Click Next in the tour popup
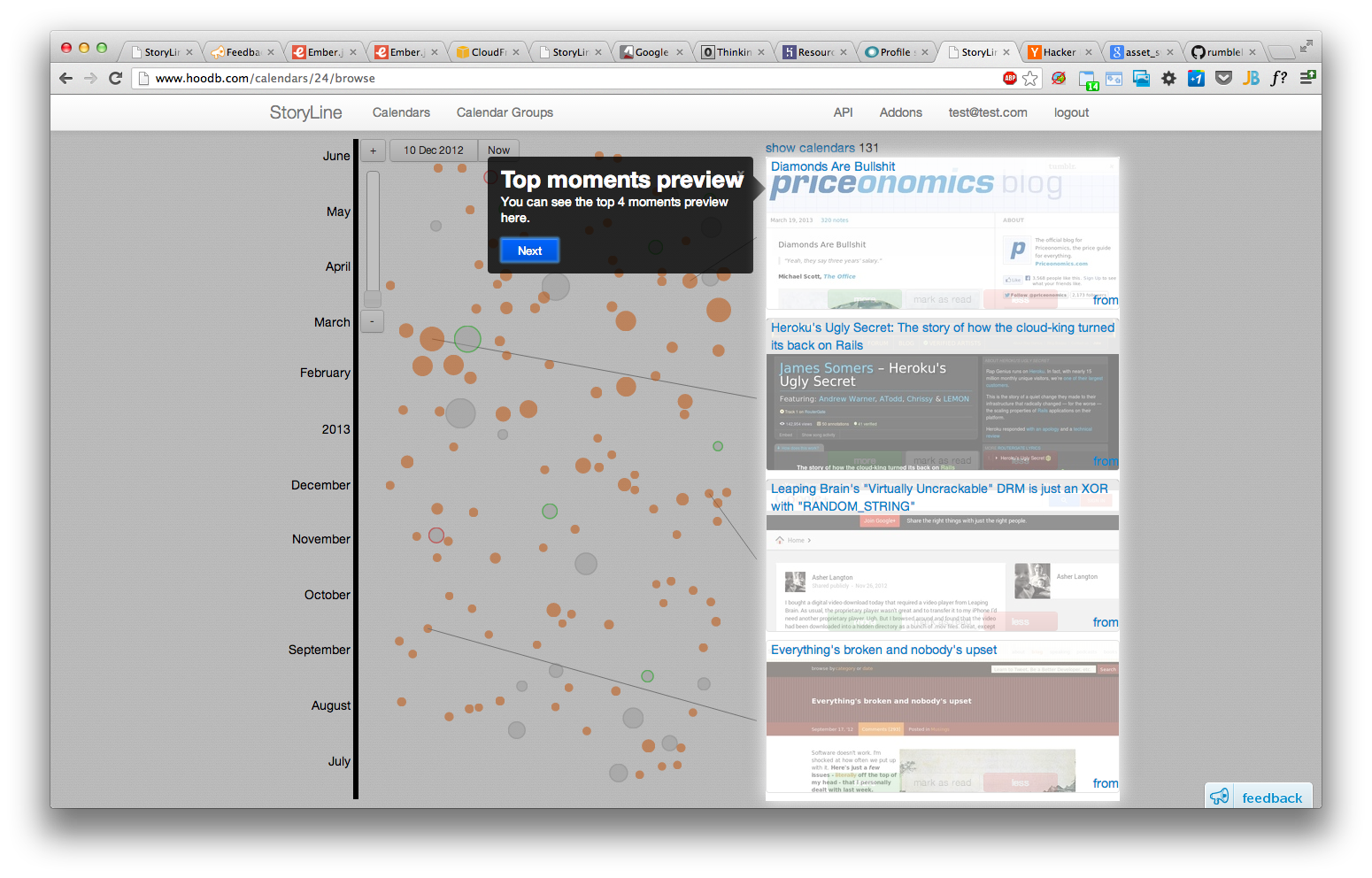Viewport: 1372px width, 878px height. click(529, 250)
